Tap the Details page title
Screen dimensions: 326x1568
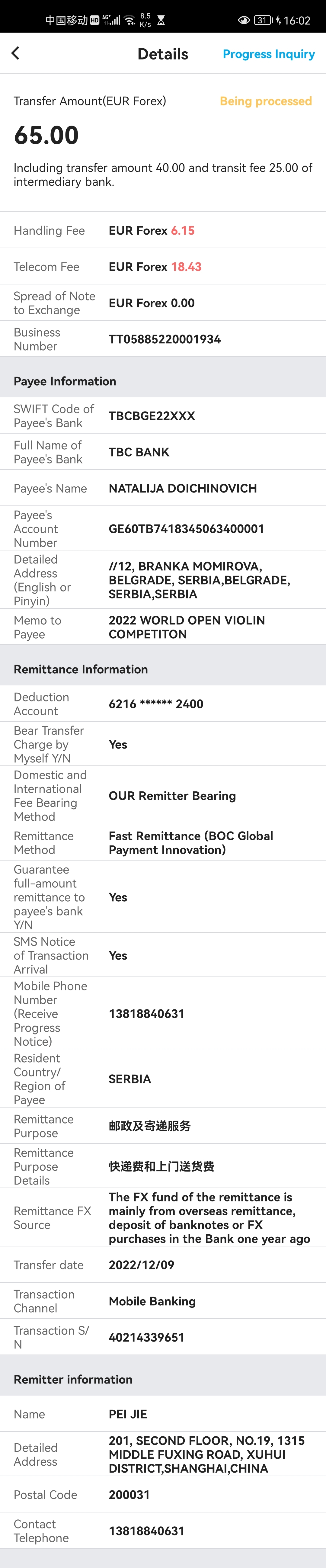pos(162,54)
